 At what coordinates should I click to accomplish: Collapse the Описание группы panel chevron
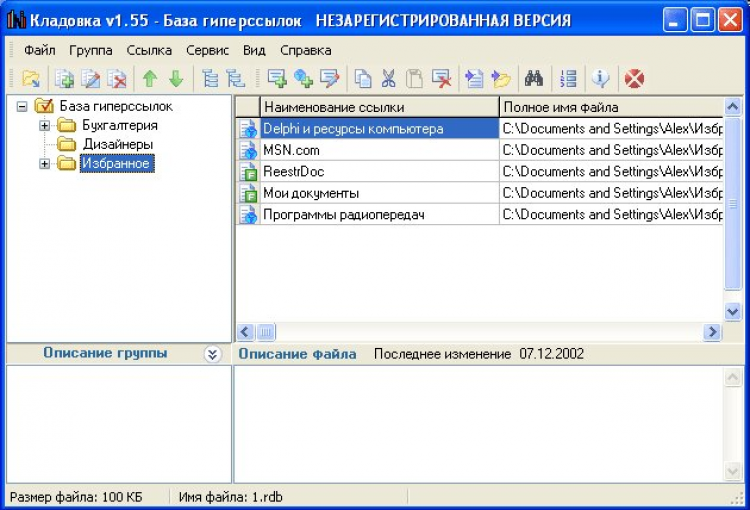pos(212,354)
